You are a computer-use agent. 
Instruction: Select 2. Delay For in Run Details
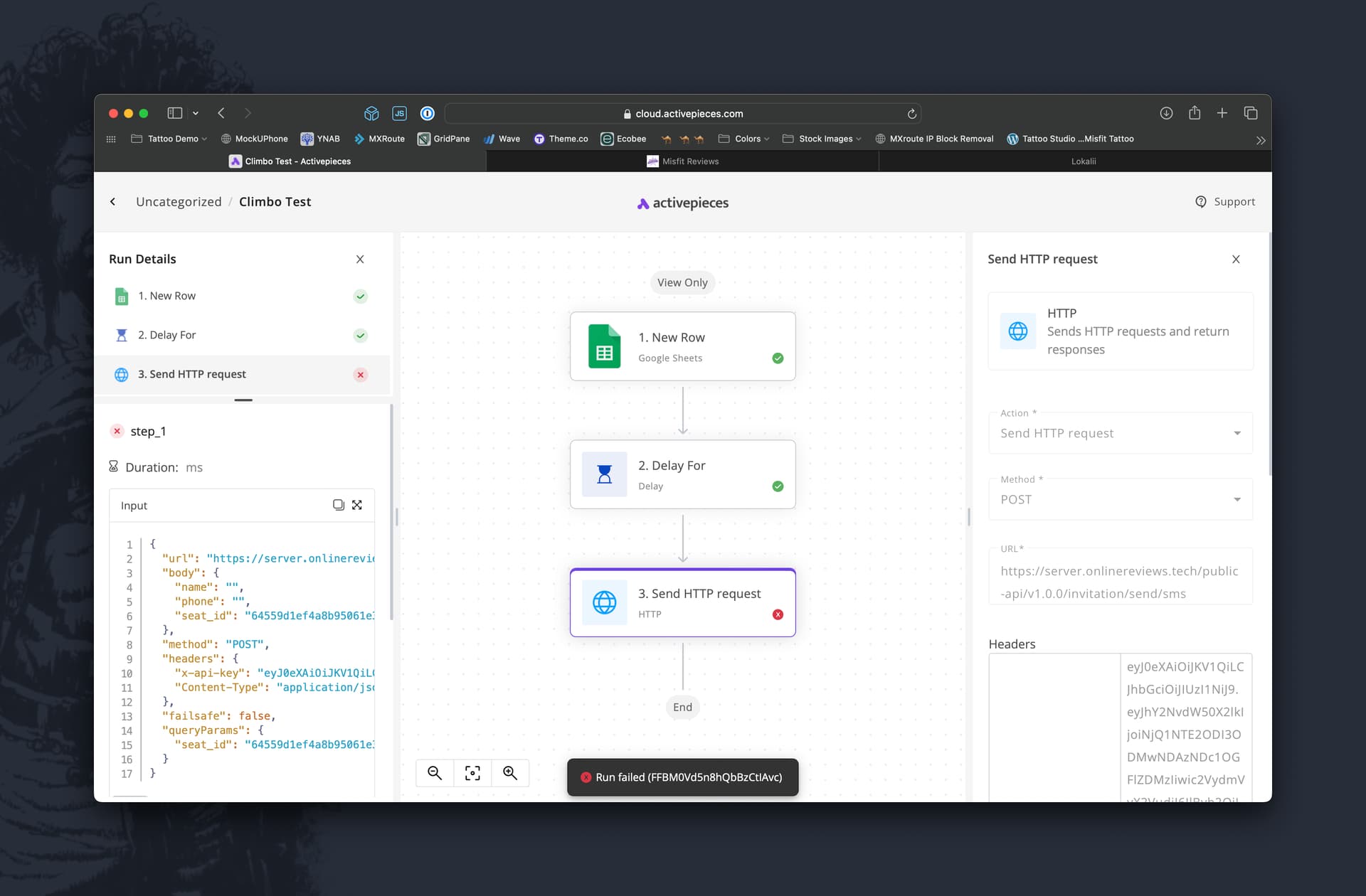(x=167, y=335)
